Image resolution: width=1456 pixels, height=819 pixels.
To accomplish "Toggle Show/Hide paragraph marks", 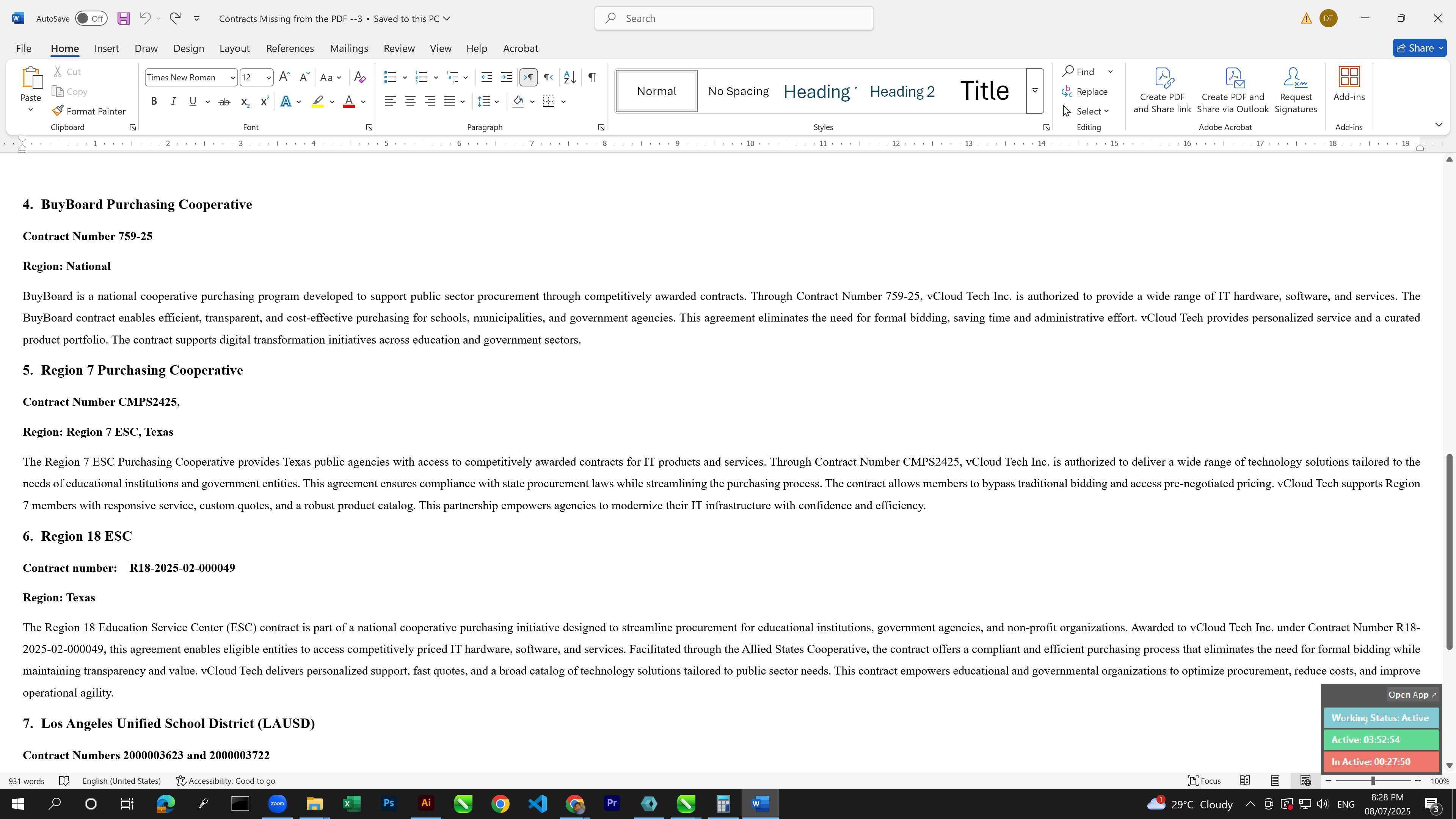I will tap(592, 77).
